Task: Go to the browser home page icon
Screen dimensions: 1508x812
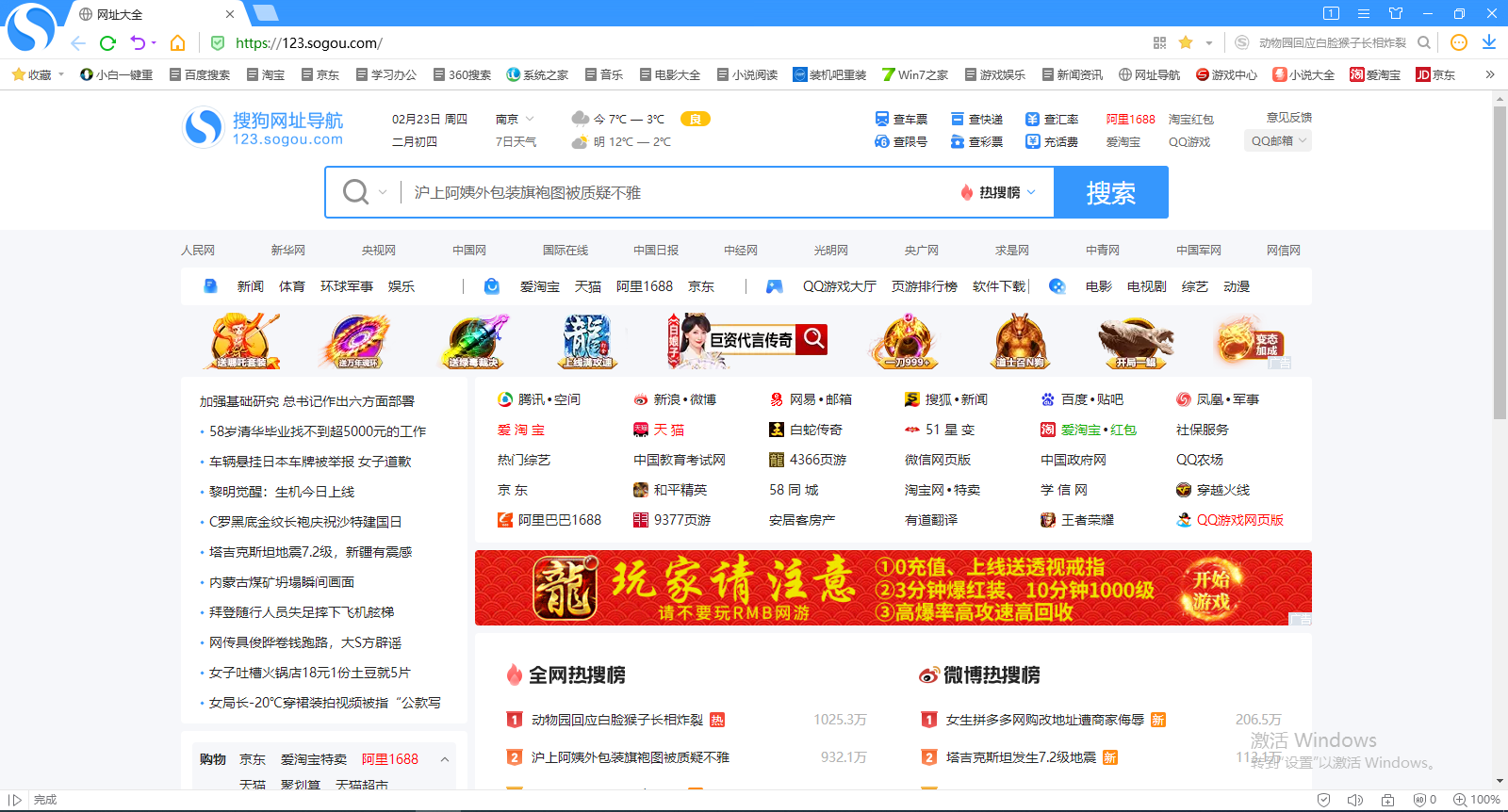Action: pos(177,43)
